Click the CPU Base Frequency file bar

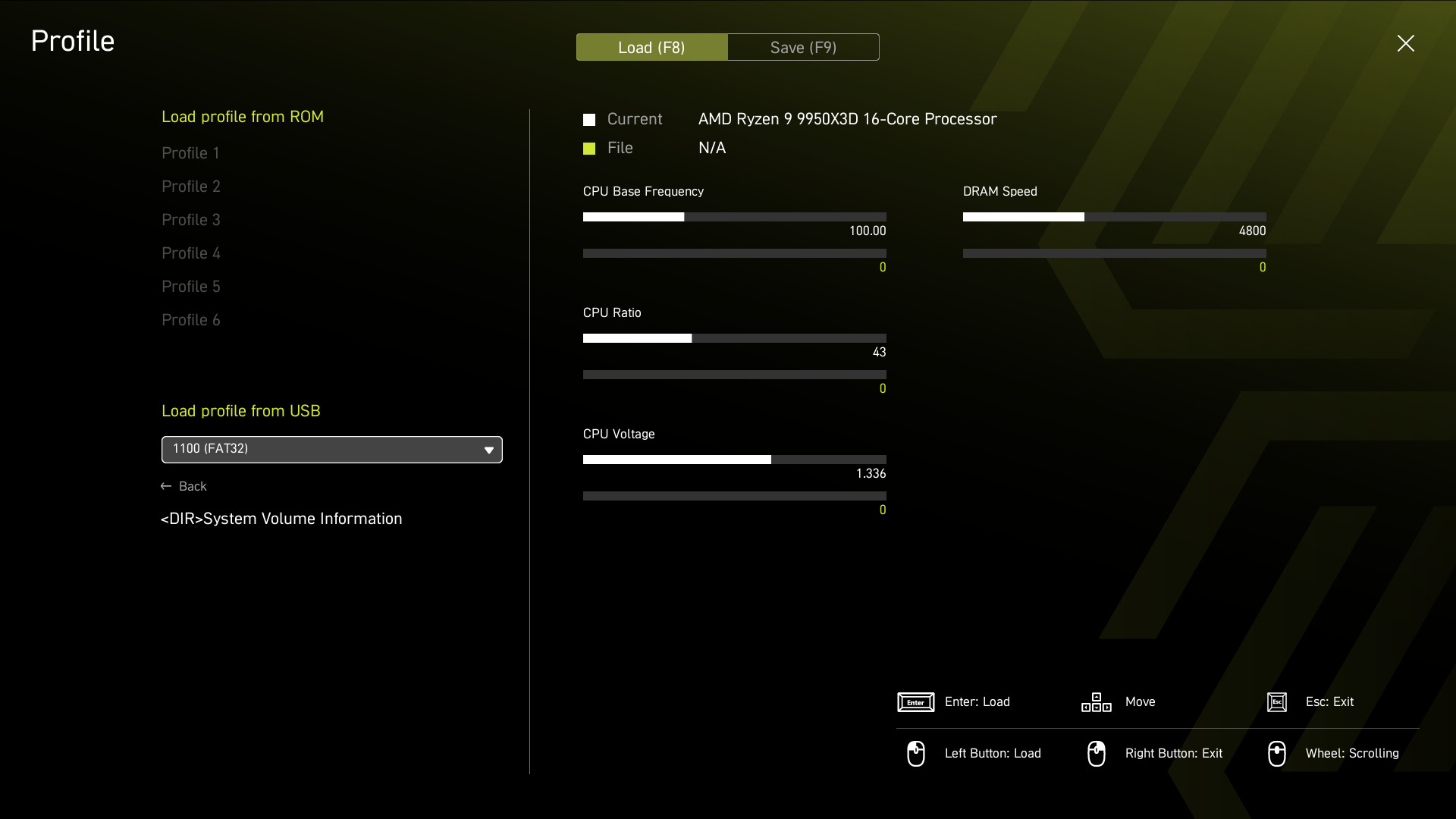pyautogui.click(x=735, y=253)
